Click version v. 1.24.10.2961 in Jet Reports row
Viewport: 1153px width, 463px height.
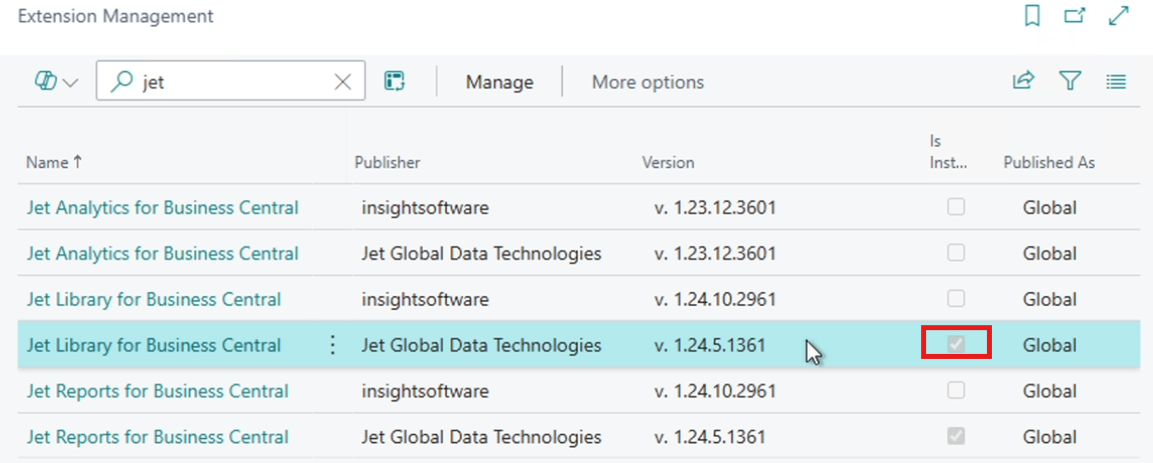click(x=715, y=391)
